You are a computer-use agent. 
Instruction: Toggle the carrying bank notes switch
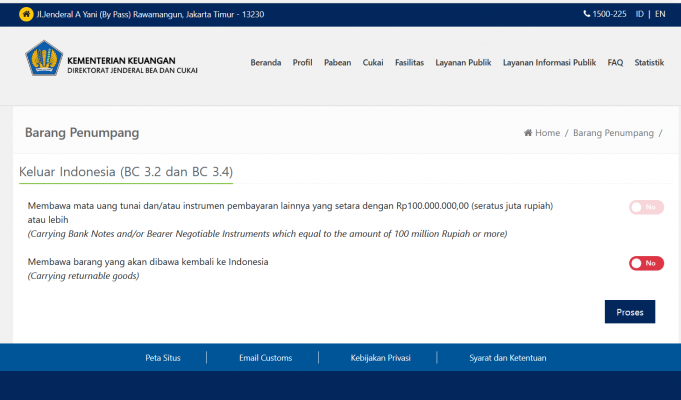pos(646,207)
